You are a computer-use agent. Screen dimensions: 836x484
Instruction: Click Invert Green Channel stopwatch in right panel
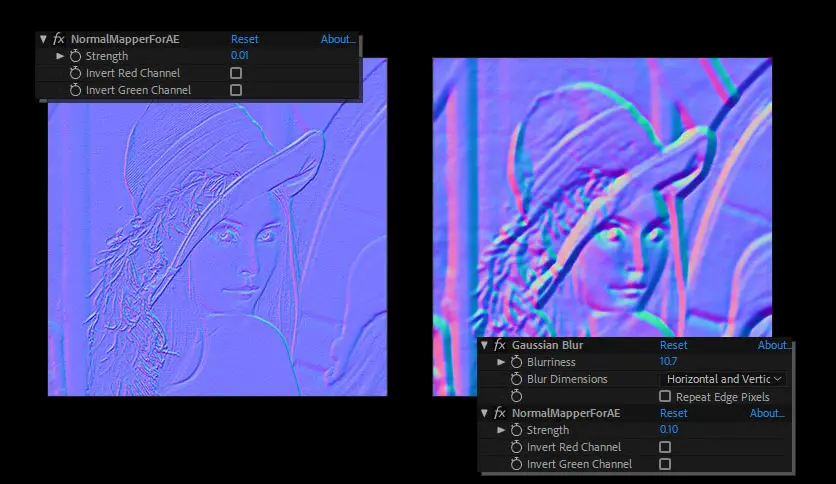[x=516, y=464]
